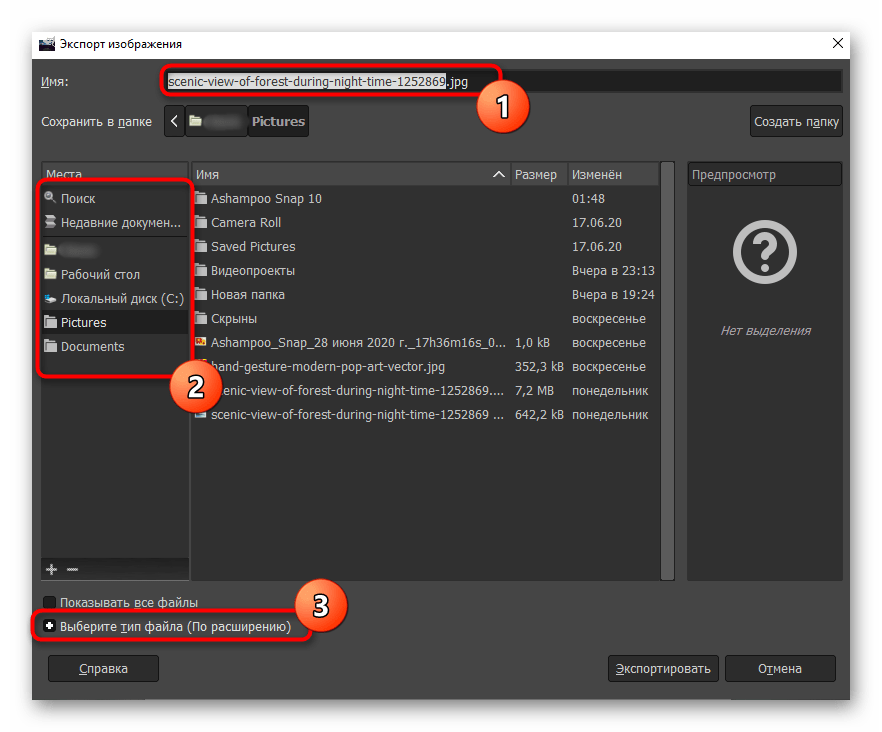Click the Рабочий стол folder icon

click(x=51, y=273)
